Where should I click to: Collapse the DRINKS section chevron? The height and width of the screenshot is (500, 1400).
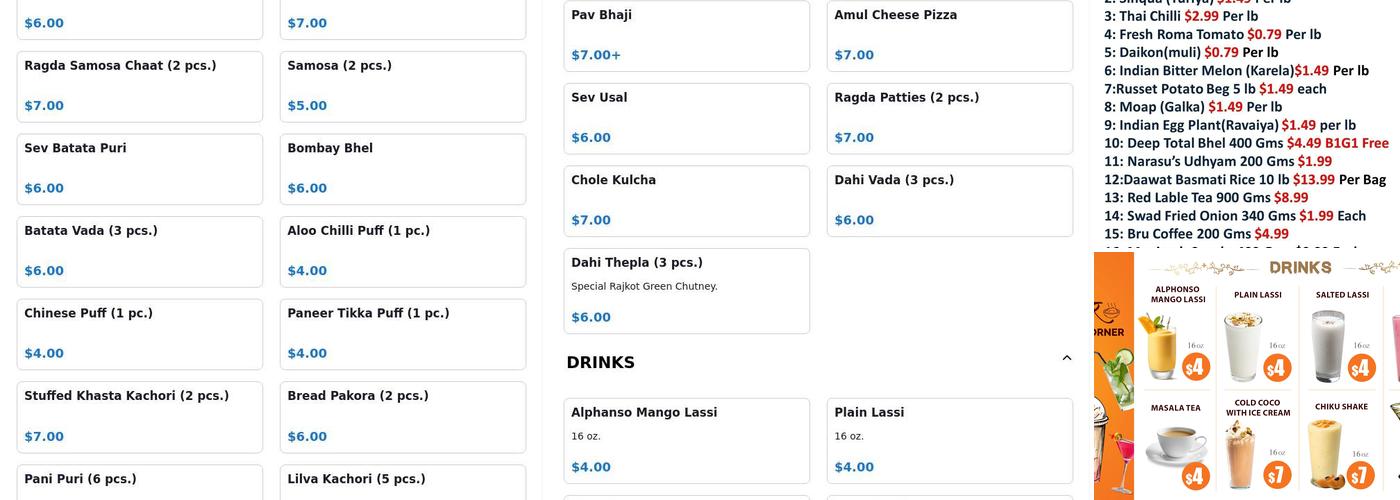(x=1066, y=358)
